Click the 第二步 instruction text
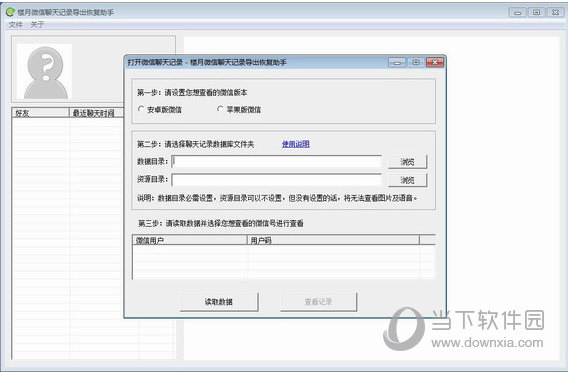Screen dimensions: 568x372 (195, 144)
